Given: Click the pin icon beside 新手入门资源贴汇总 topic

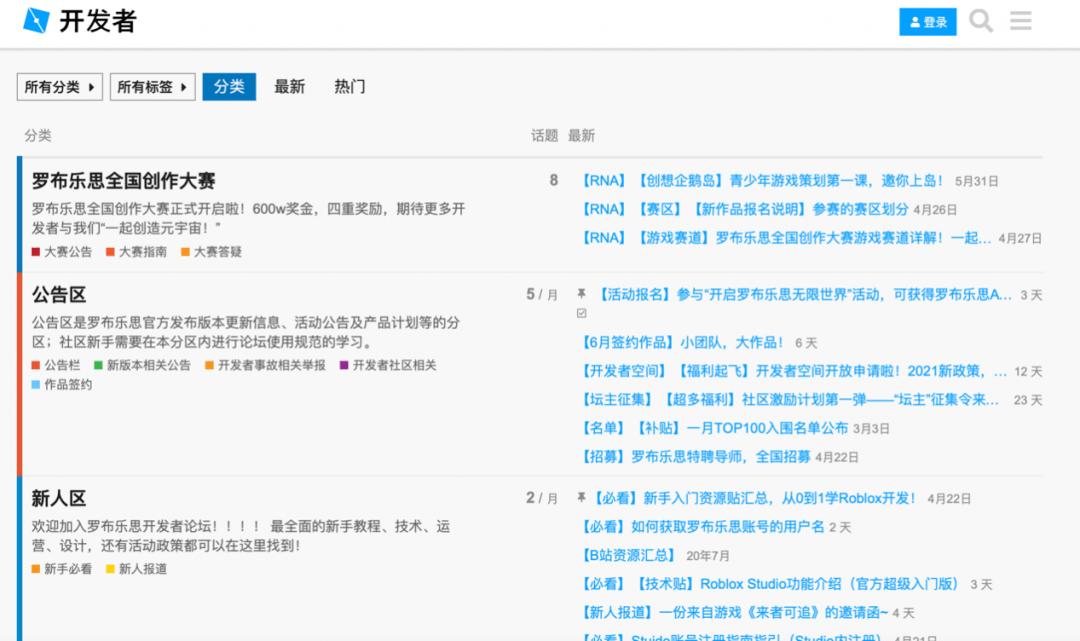Looking at the screenshot, I should (x=581, y=498).
